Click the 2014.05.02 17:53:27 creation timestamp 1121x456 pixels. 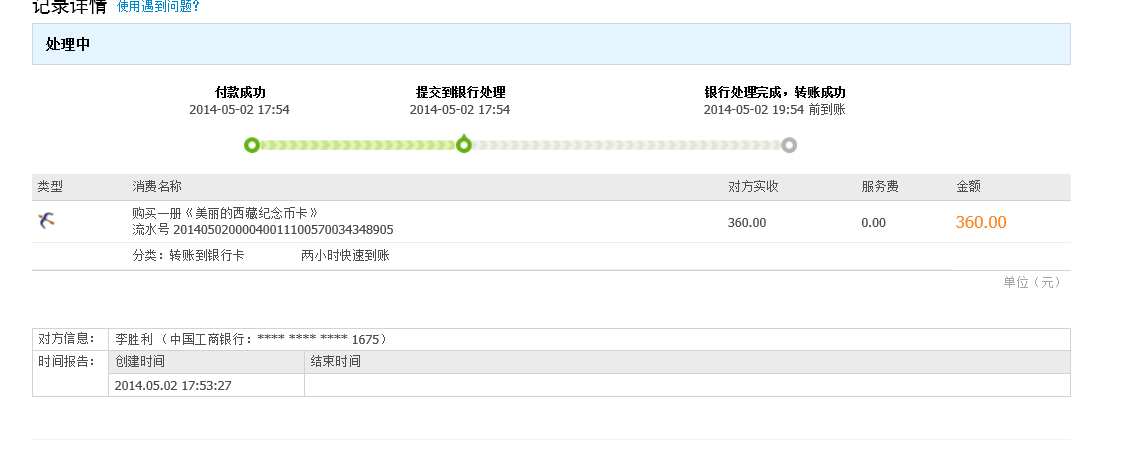point(173,385)
